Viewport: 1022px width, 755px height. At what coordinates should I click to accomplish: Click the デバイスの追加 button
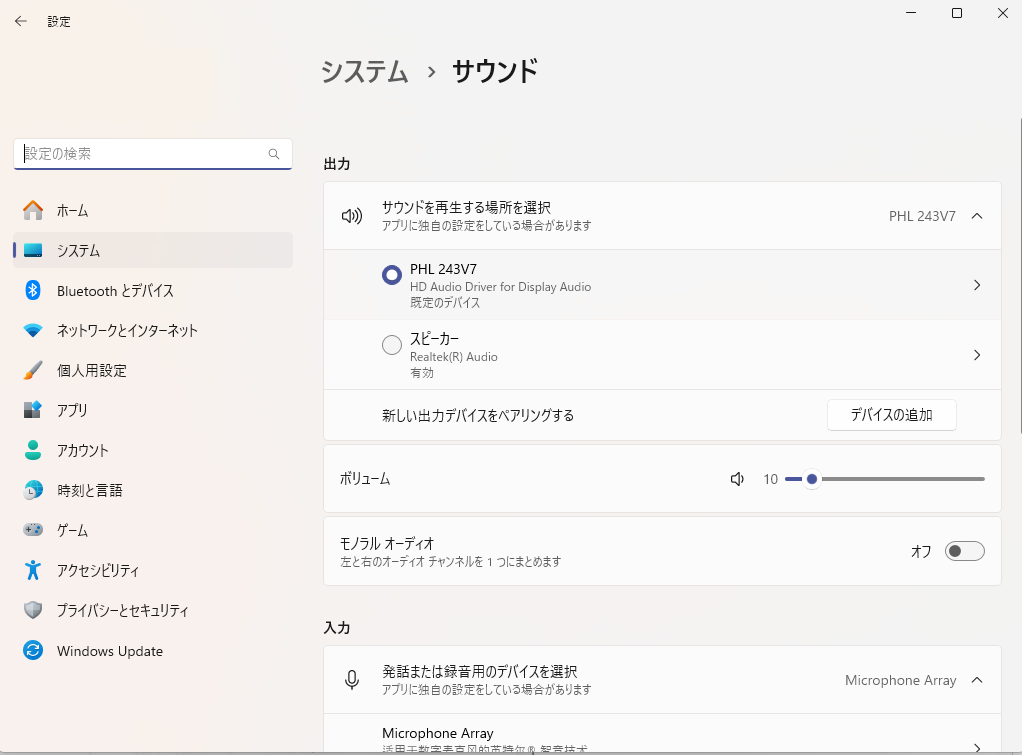tap(891, 415)
